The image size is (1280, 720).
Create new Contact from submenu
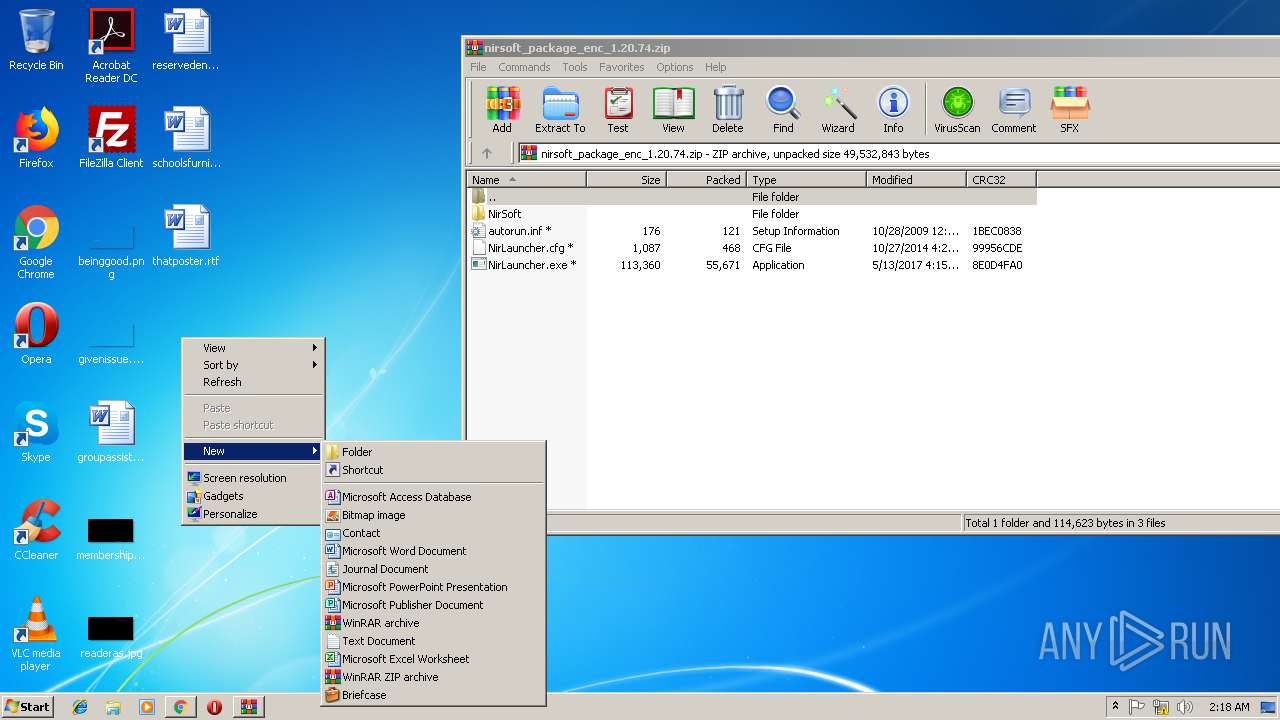pos(433,533)
